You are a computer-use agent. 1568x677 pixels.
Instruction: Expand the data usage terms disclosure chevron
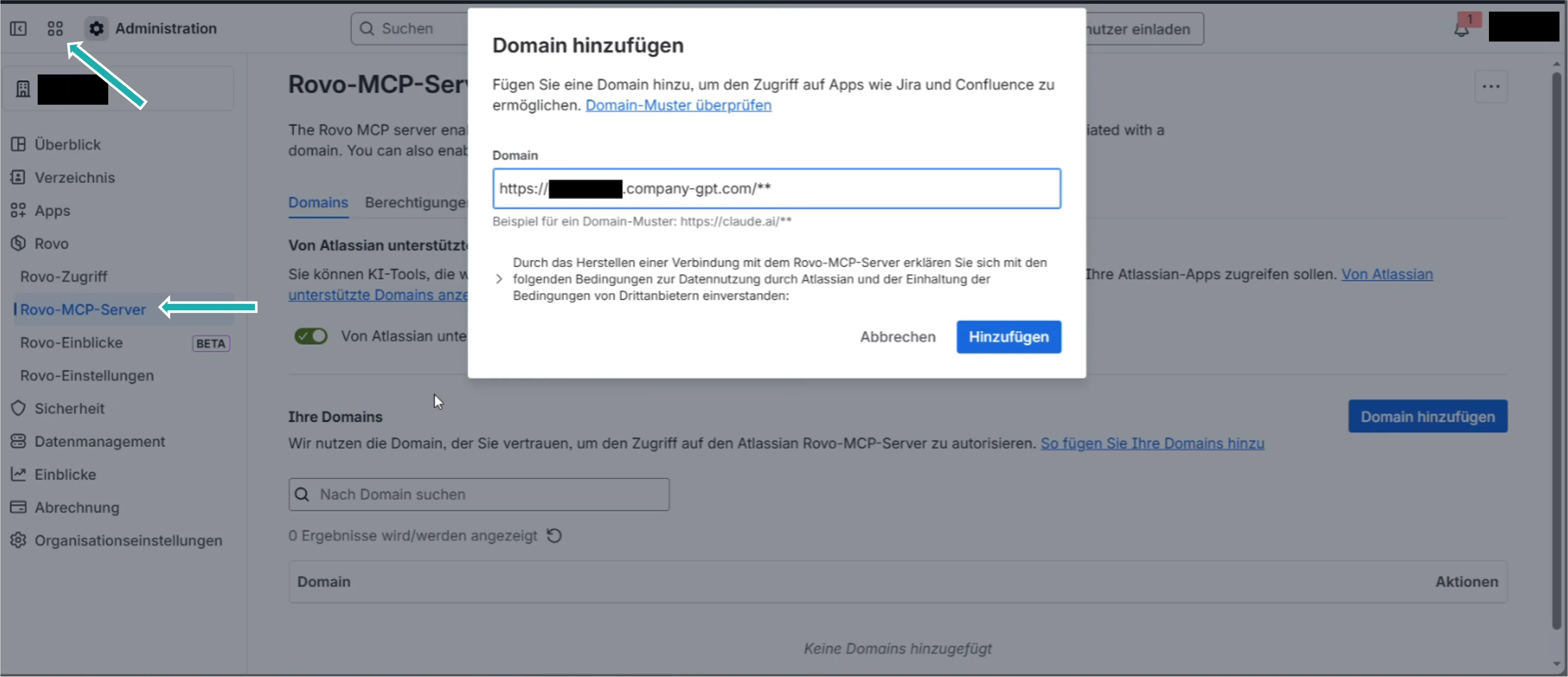tap(499, 279)
